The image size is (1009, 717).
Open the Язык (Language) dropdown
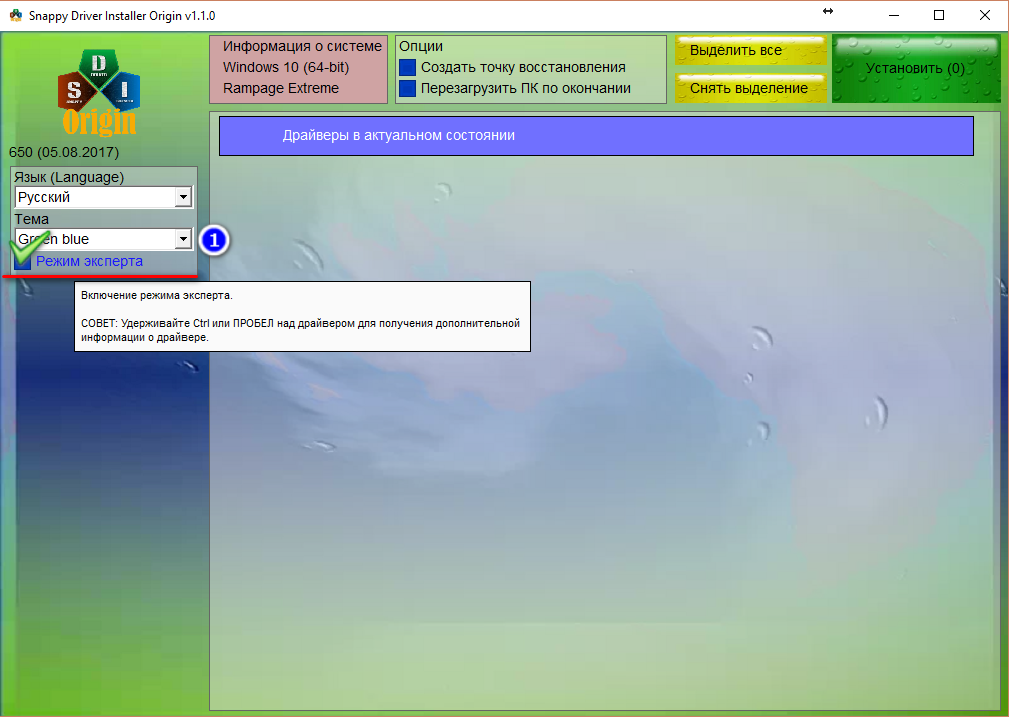tap(182, 198)
